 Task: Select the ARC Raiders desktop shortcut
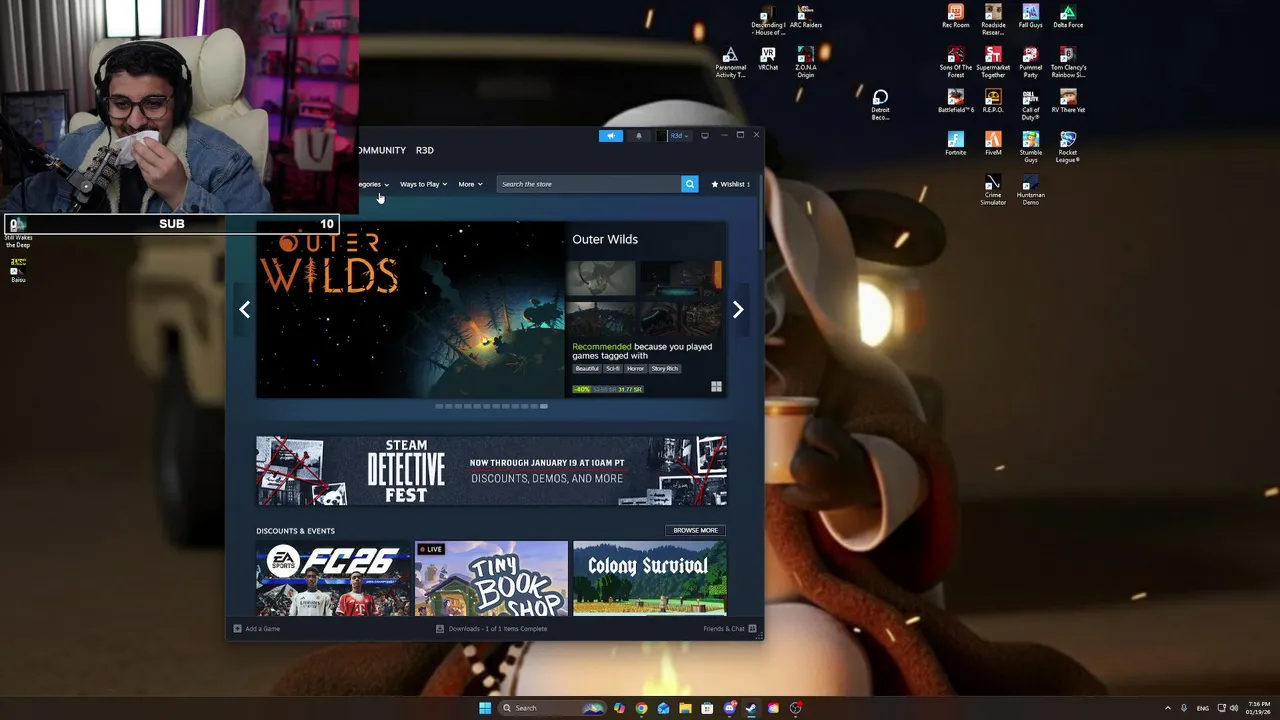click(806, 17)
